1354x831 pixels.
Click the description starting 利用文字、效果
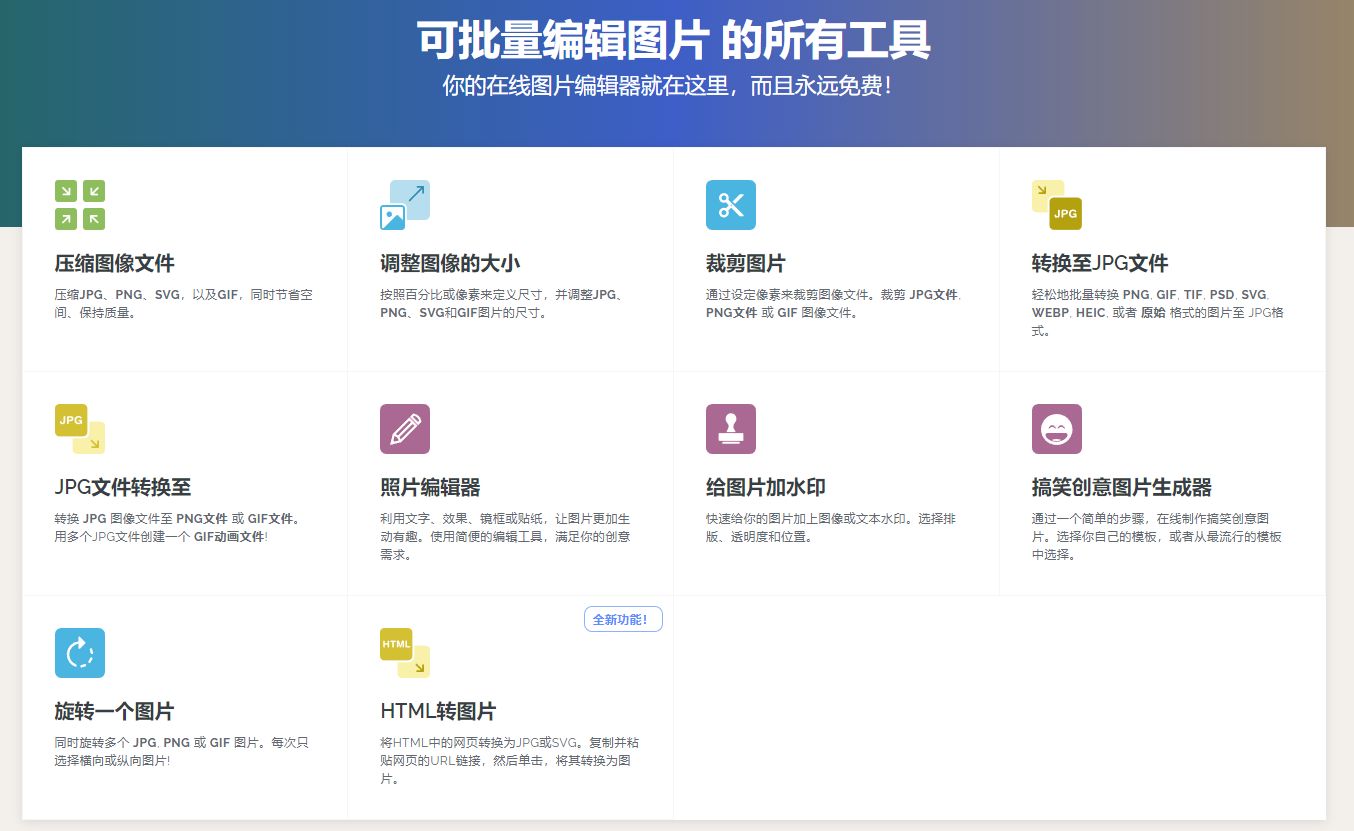tap(505, 537)
